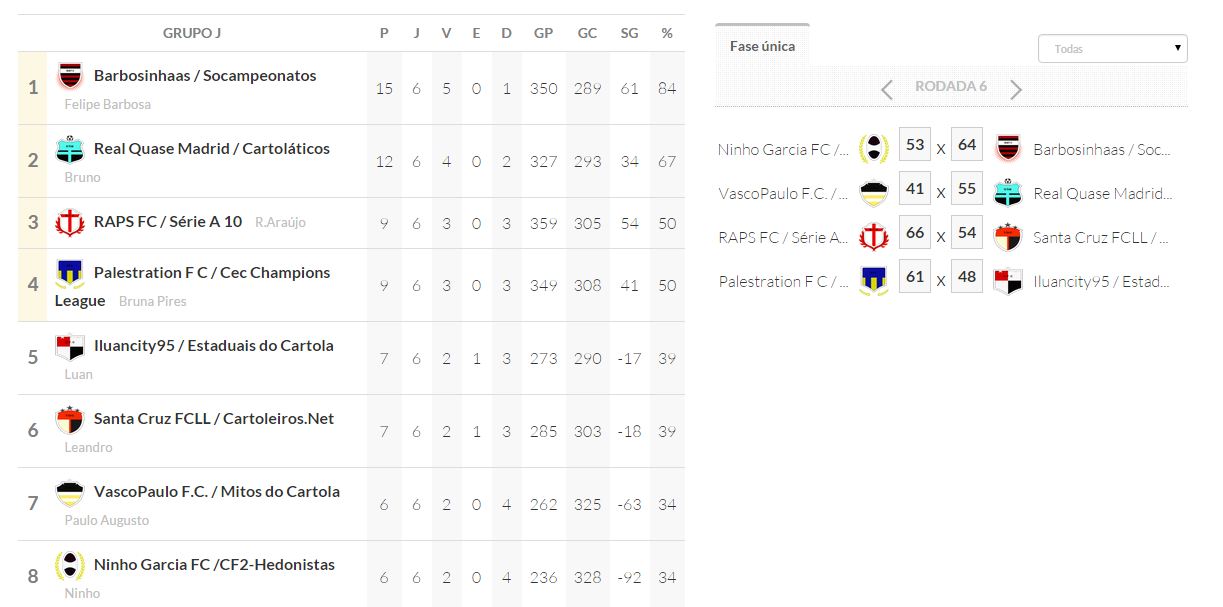The height and width of the screenshot is (607, 1223).
Task: Click Ninho Garcia FC score box 53
Action: point(914,145)
